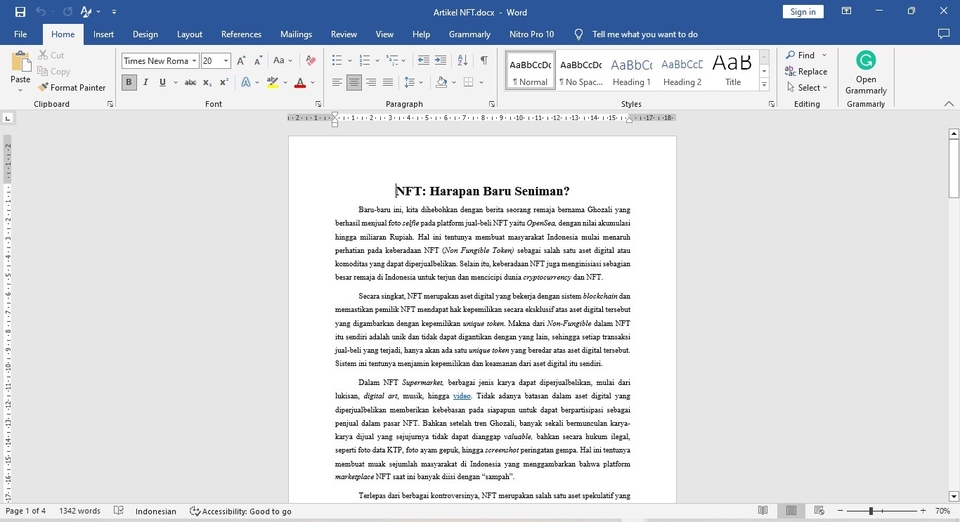Toggle Bold formatting
Image resolution: width=960 pixels, height=522 pixels.
point(129,82)
